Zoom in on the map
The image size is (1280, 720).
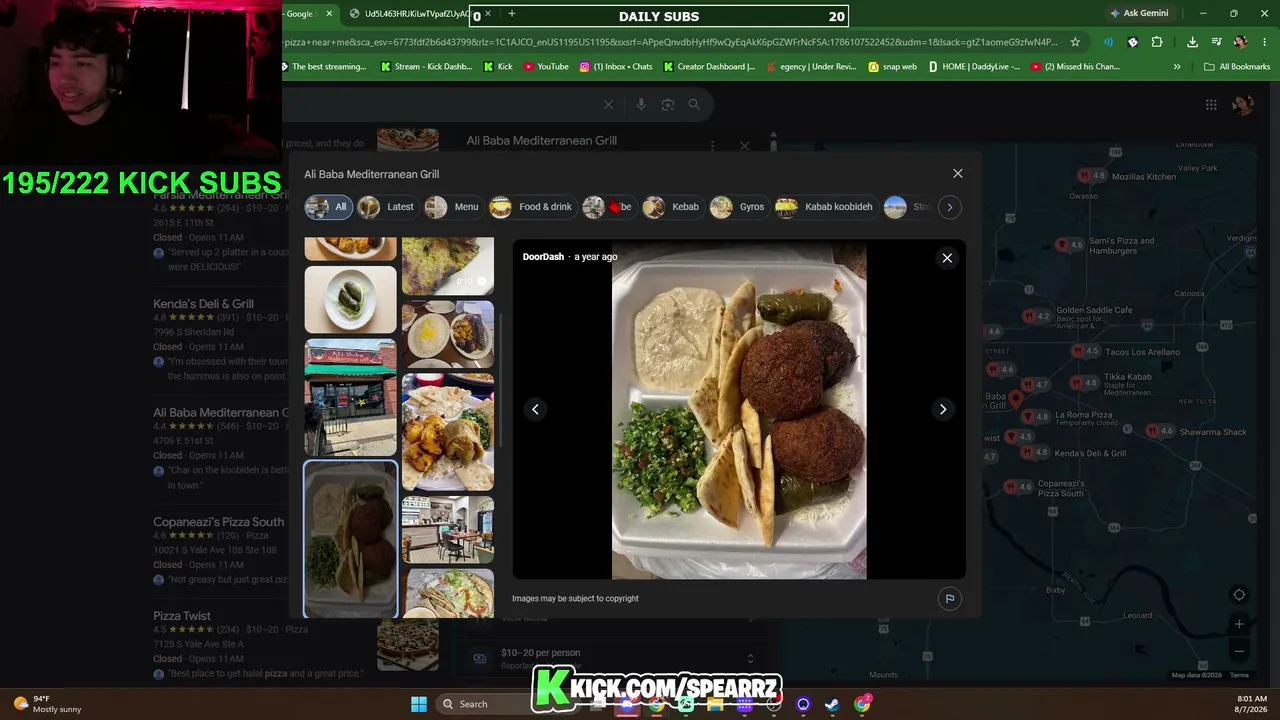click(1239, 624)
